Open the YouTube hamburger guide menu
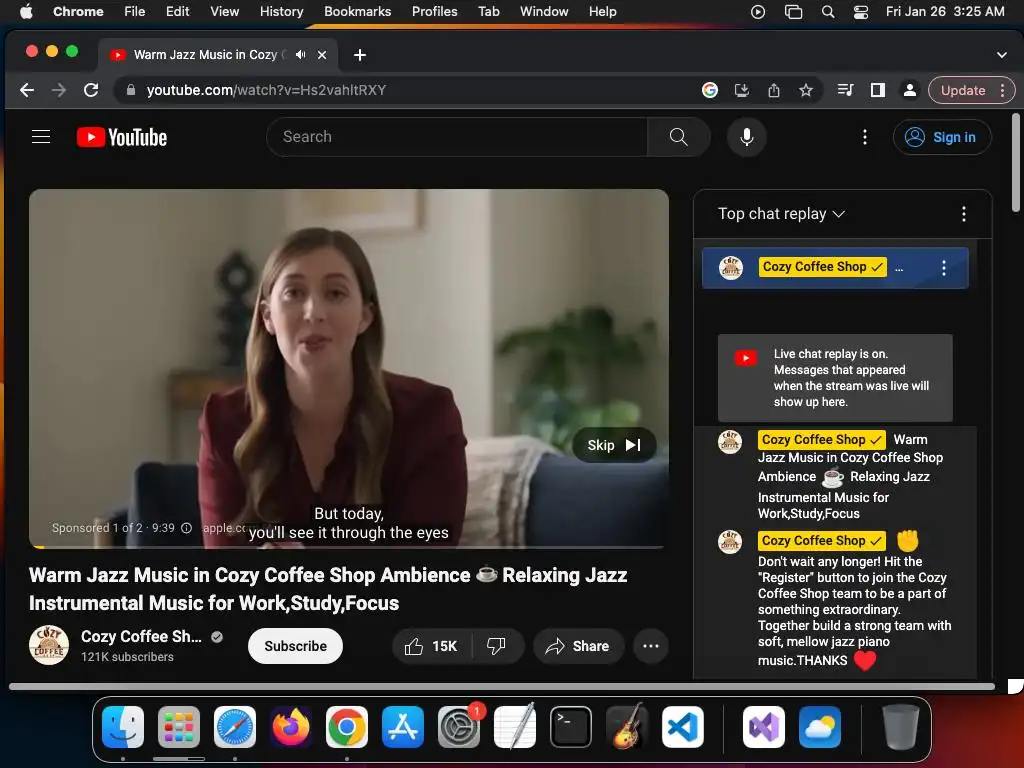Viewport: 1024px width, 768px height. (x=41, y=136)
